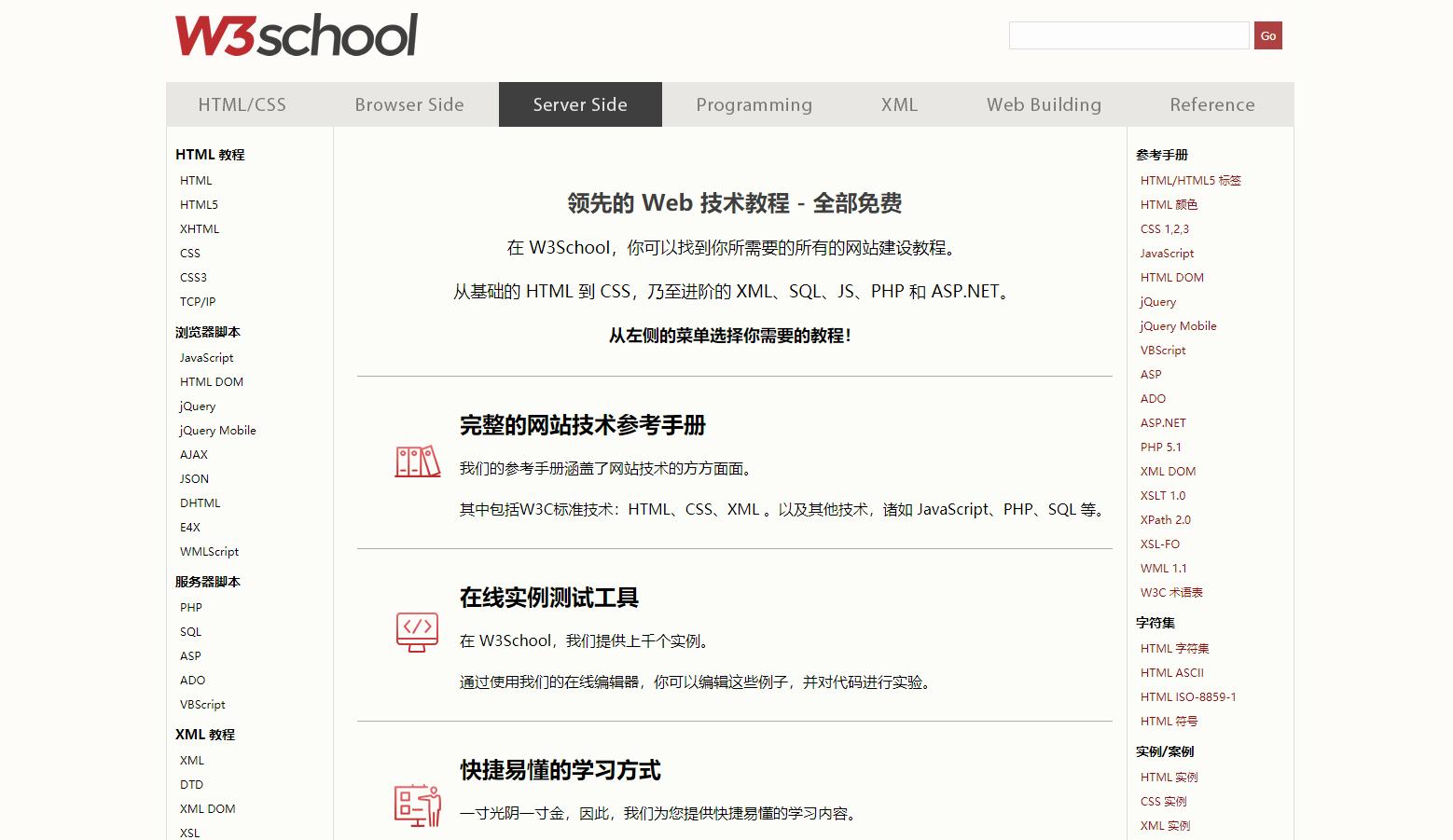Open the Reference menu
Viewport: 1453px width, 840px height.
click(1211, 104)
